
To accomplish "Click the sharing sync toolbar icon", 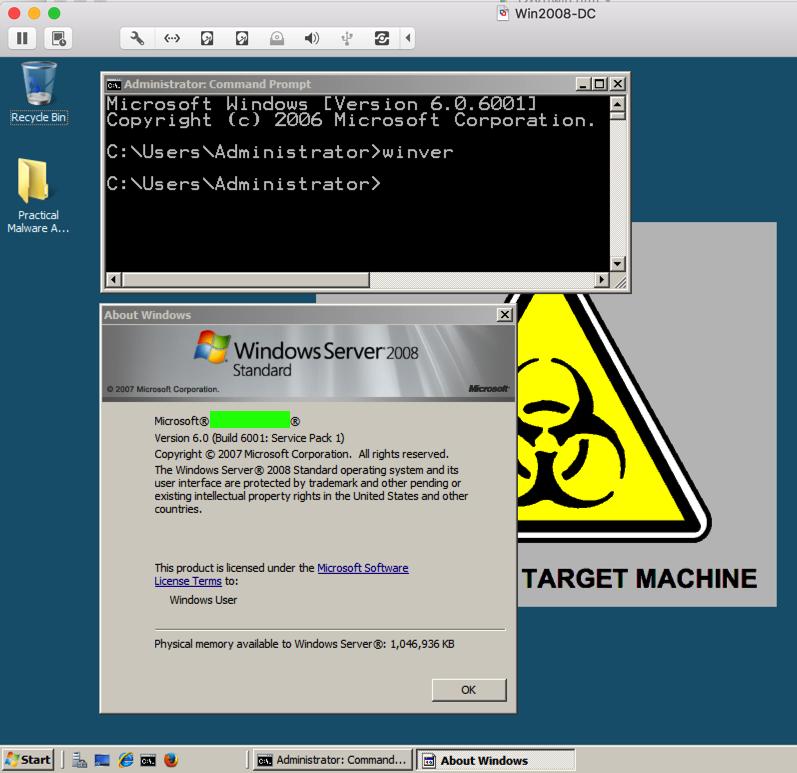I will pos(382,38).
